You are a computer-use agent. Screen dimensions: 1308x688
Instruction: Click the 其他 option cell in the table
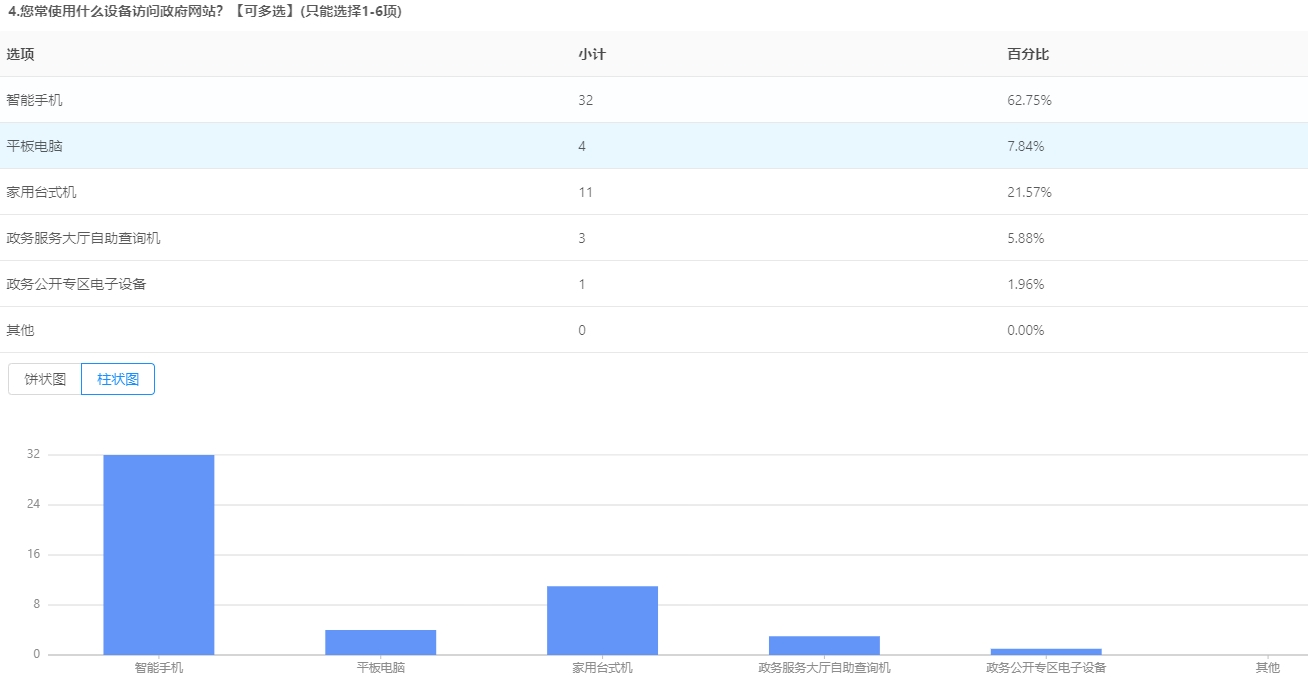click(20, 330)
